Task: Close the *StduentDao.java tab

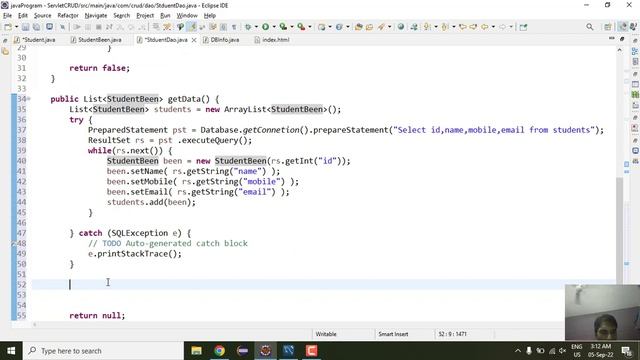Action: pyautogui.click(x=194, y=40)
